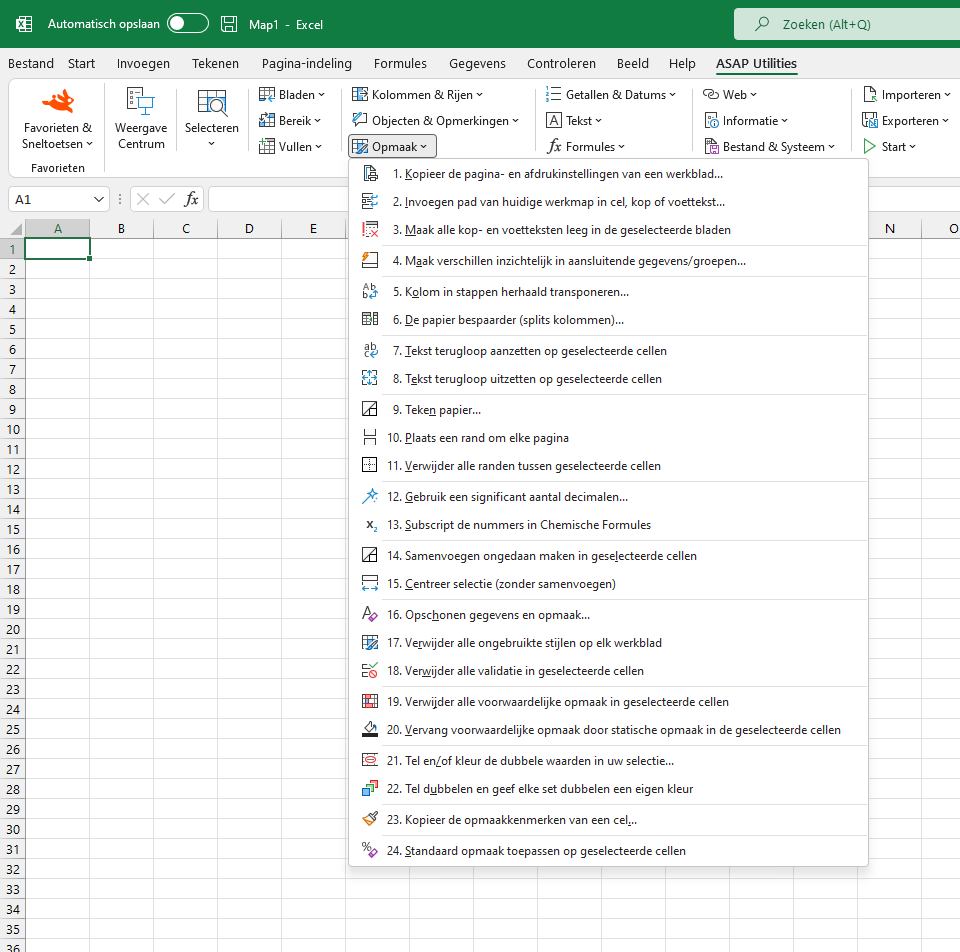The image size is (960, 952).
Task: Expand the Objecten & Opmerkingen menu
Action: [435, 121]
